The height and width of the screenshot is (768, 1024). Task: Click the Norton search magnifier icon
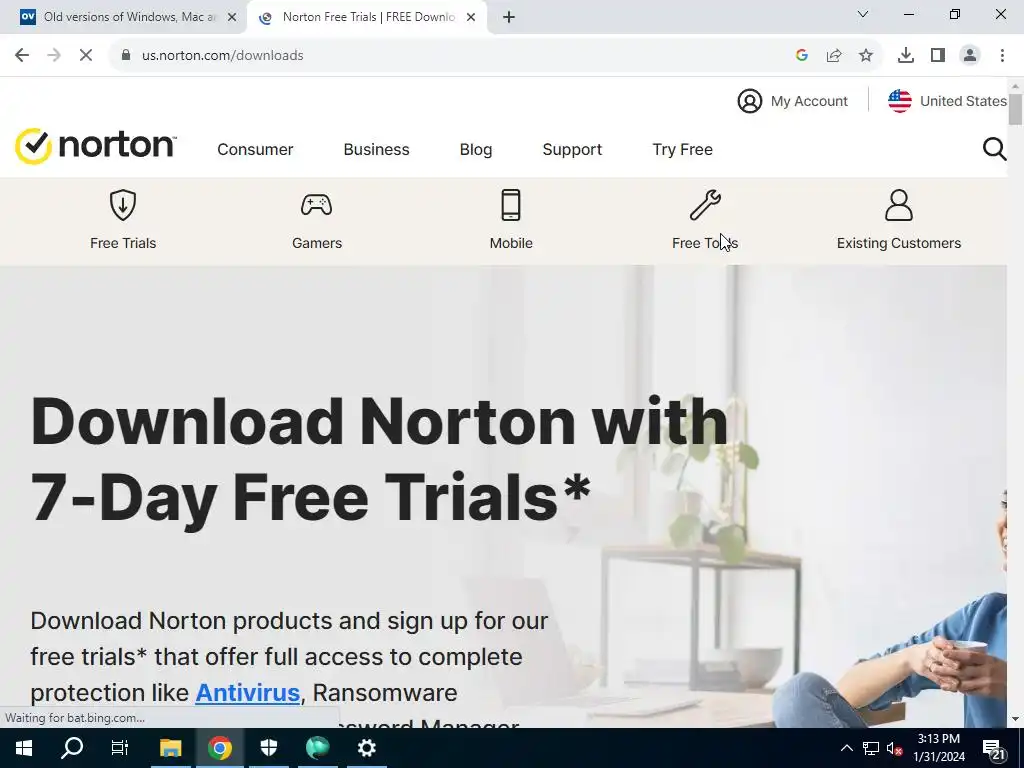(x=995, y=149)
